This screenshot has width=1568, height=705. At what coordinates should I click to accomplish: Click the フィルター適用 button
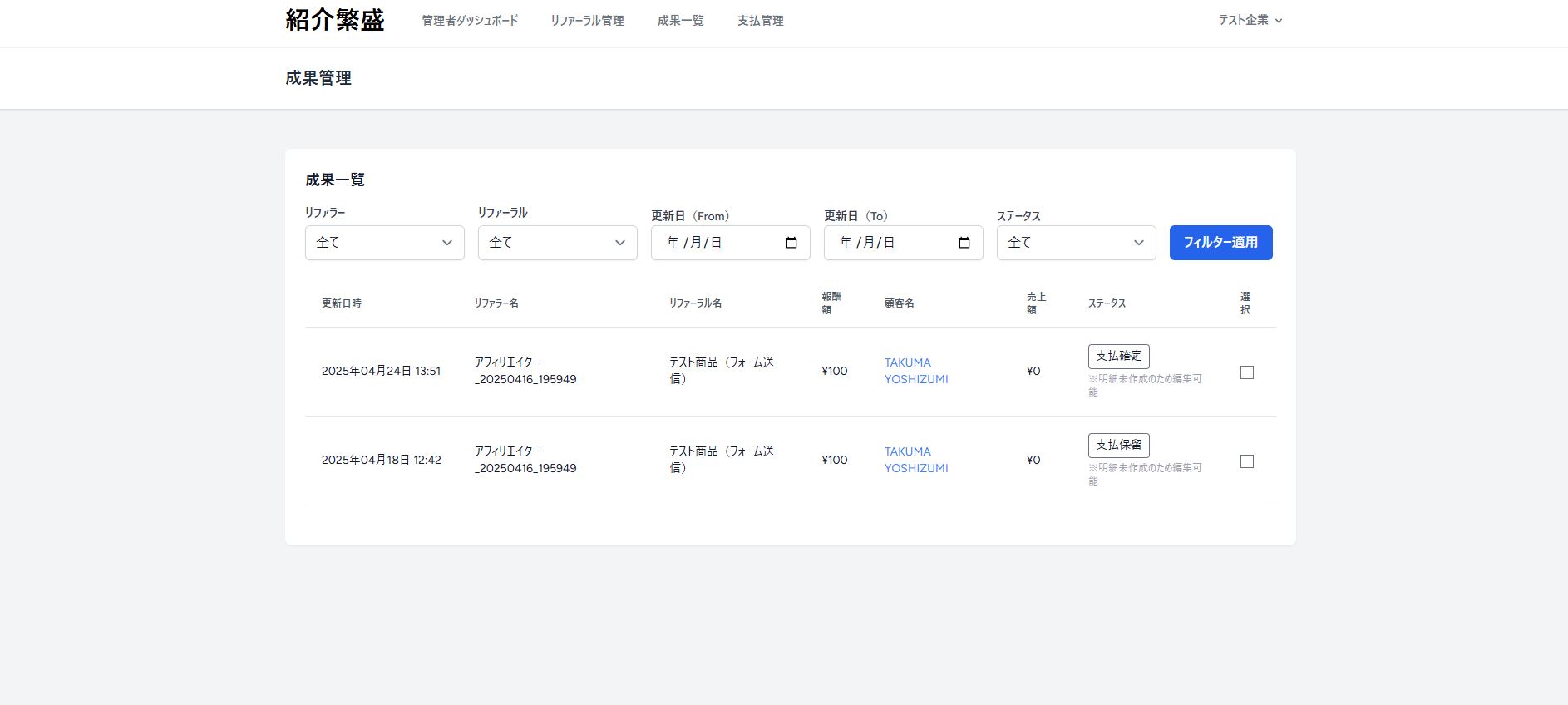click(1221, 243)
